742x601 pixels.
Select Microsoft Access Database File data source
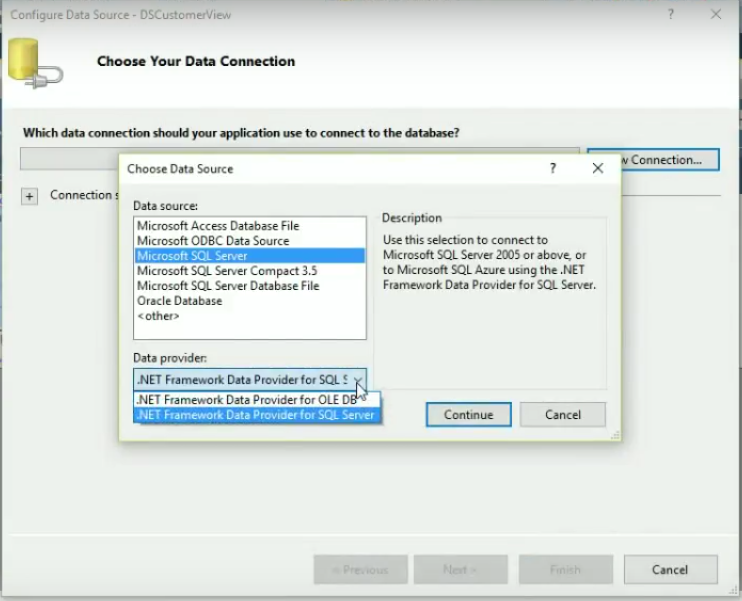[x=250, y=226]
